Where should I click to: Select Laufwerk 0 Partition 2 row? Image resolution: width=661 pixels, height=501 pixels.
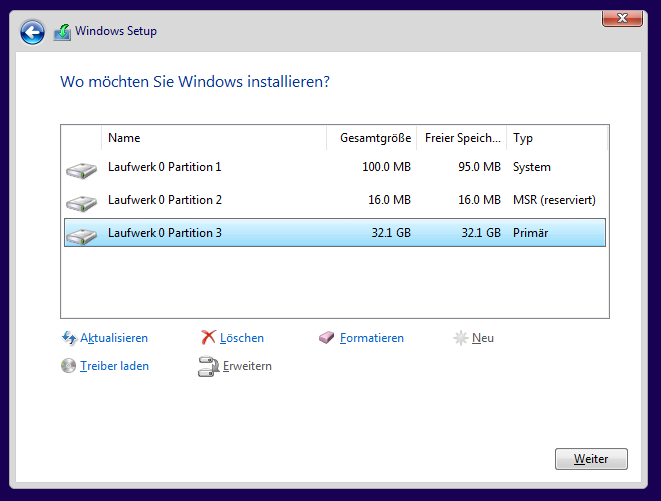pyautogui.click(x=335, y=200)
